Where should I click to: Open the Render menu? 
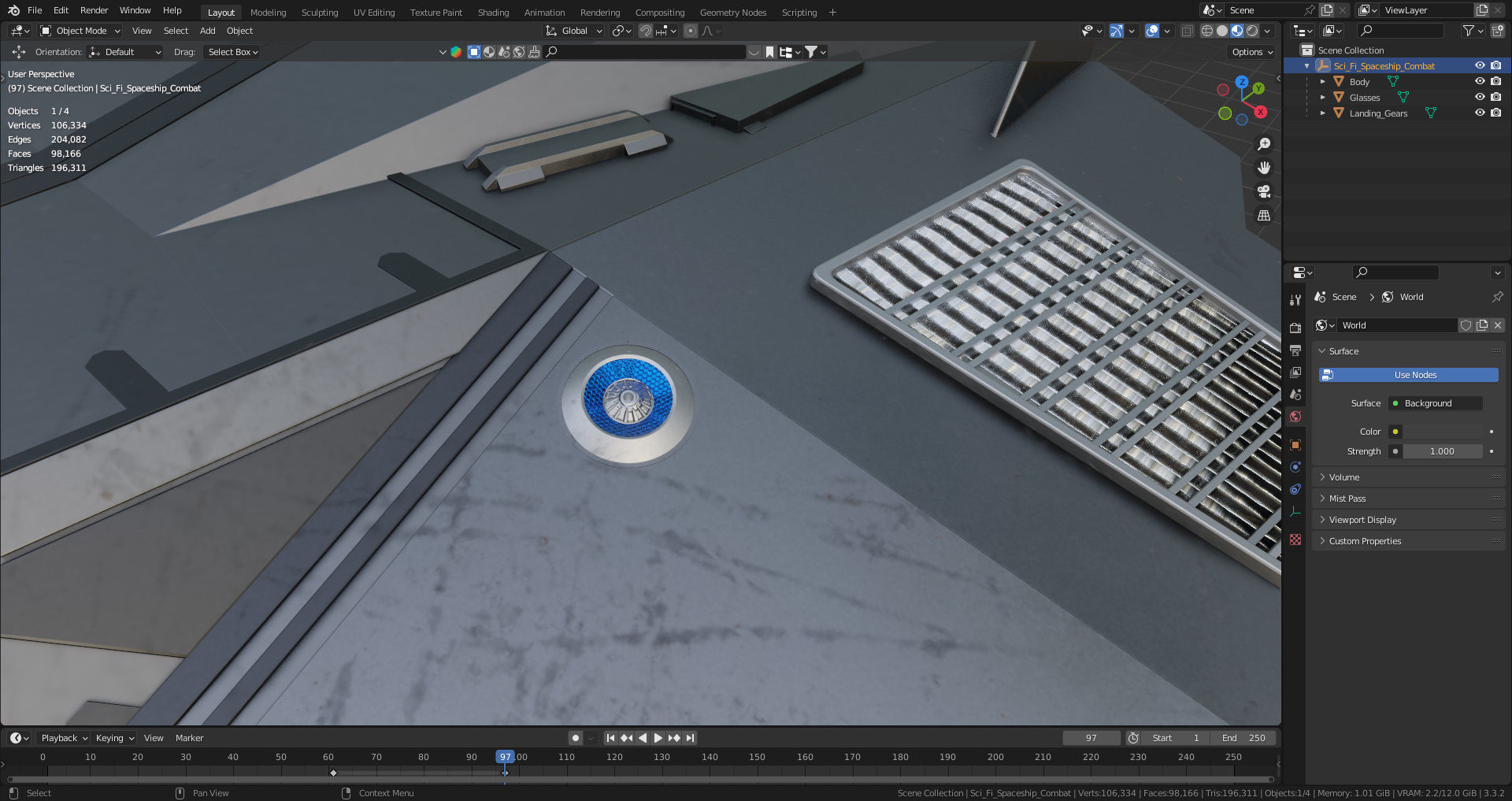point(94,10)
